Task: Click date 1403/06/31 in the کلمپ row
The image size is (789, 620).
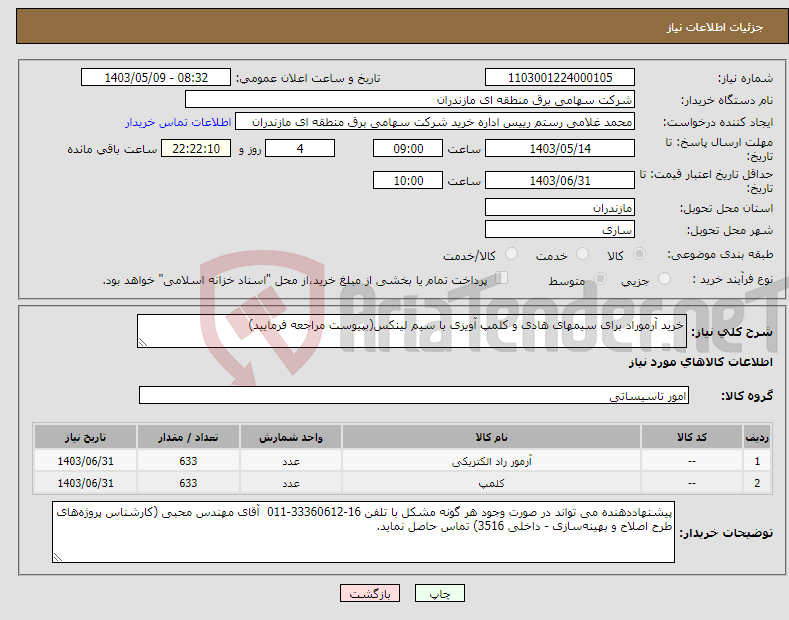Action: click(85, 483)
